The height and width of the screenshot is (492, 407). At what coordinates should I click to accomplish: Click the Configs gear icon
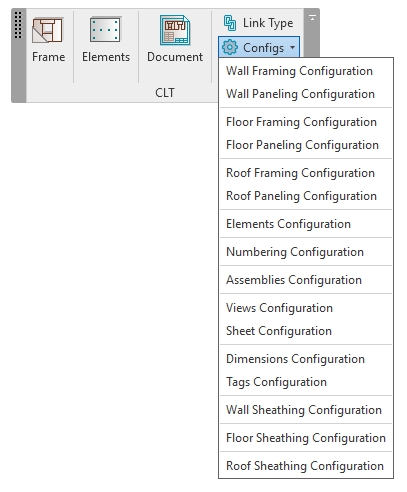point(230,47)
